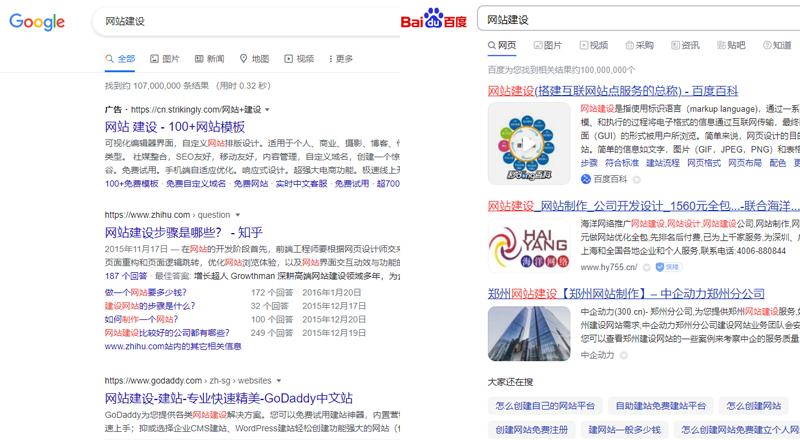This screenshot has height=440, width=800.
Task: Open Baidu 采购 tab
Action: pyautogui.click(x=639, y=45)
